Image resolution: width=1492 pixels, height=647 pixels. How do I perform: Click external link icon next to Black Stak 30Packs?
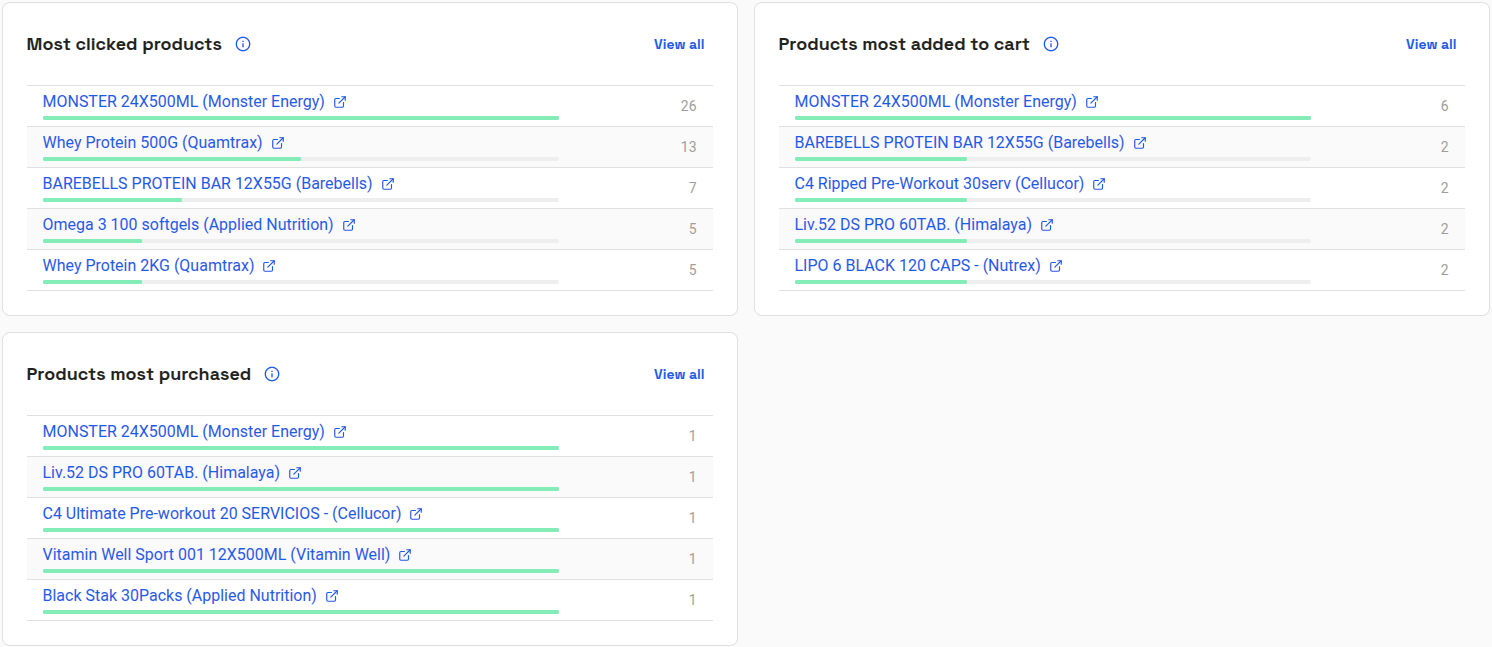click(x=332, y=596)
